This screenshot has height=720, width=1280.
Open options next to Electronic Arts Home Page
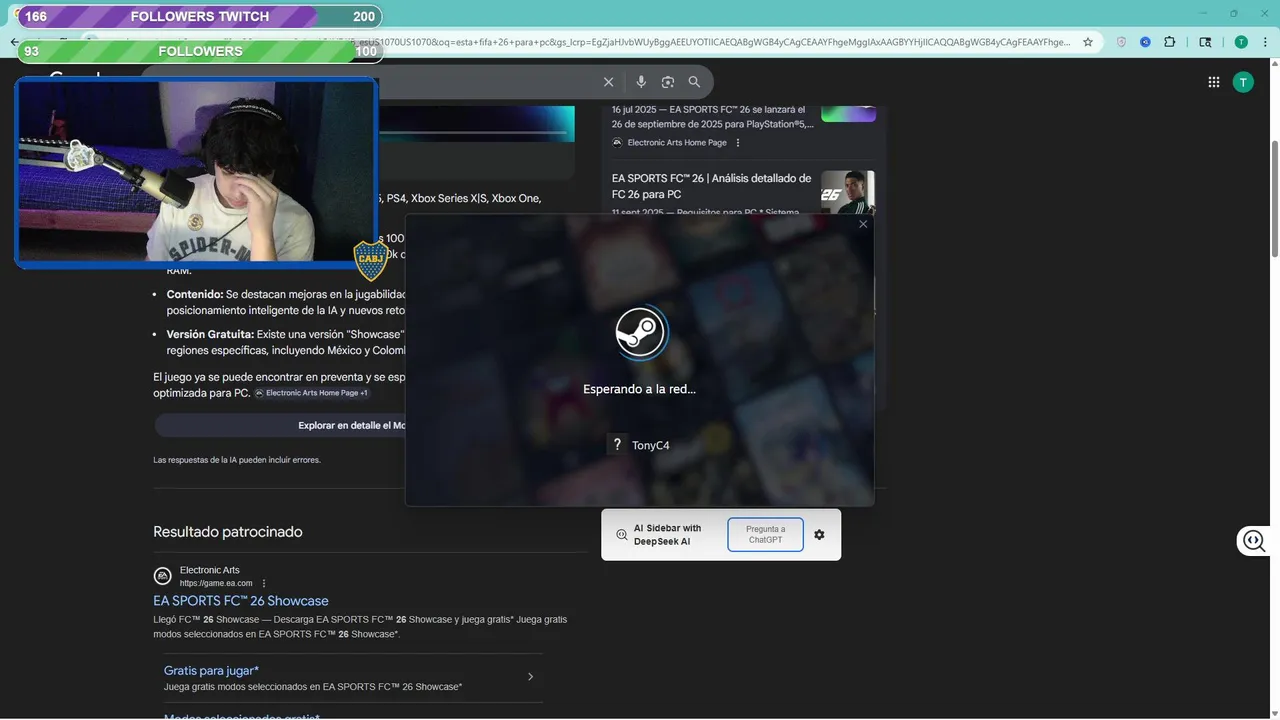tap(738, 143)
